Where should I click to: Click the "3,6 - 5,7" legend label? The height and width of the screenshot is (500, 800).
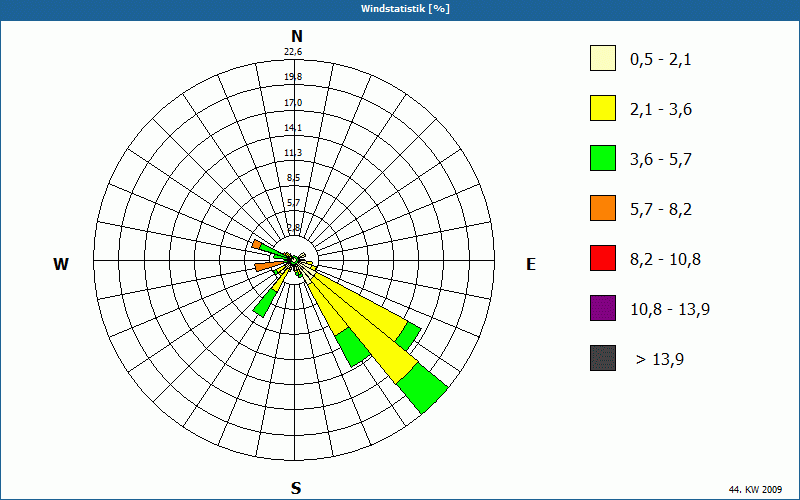click(x=661, y=160)
